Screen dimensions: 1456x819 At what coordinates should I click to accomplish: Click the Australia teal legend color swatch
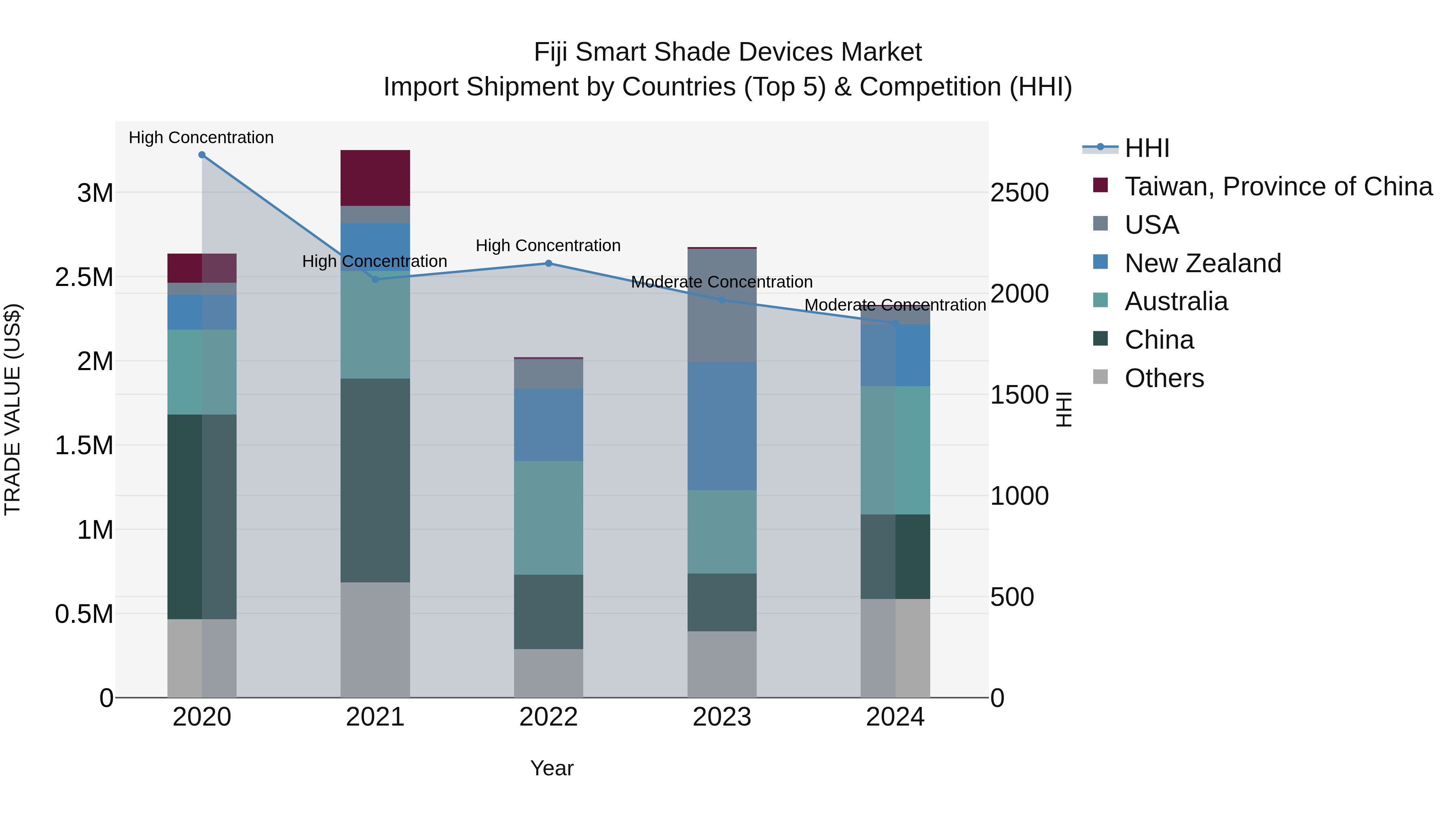pyautogui.click(x=1100, y=300)
